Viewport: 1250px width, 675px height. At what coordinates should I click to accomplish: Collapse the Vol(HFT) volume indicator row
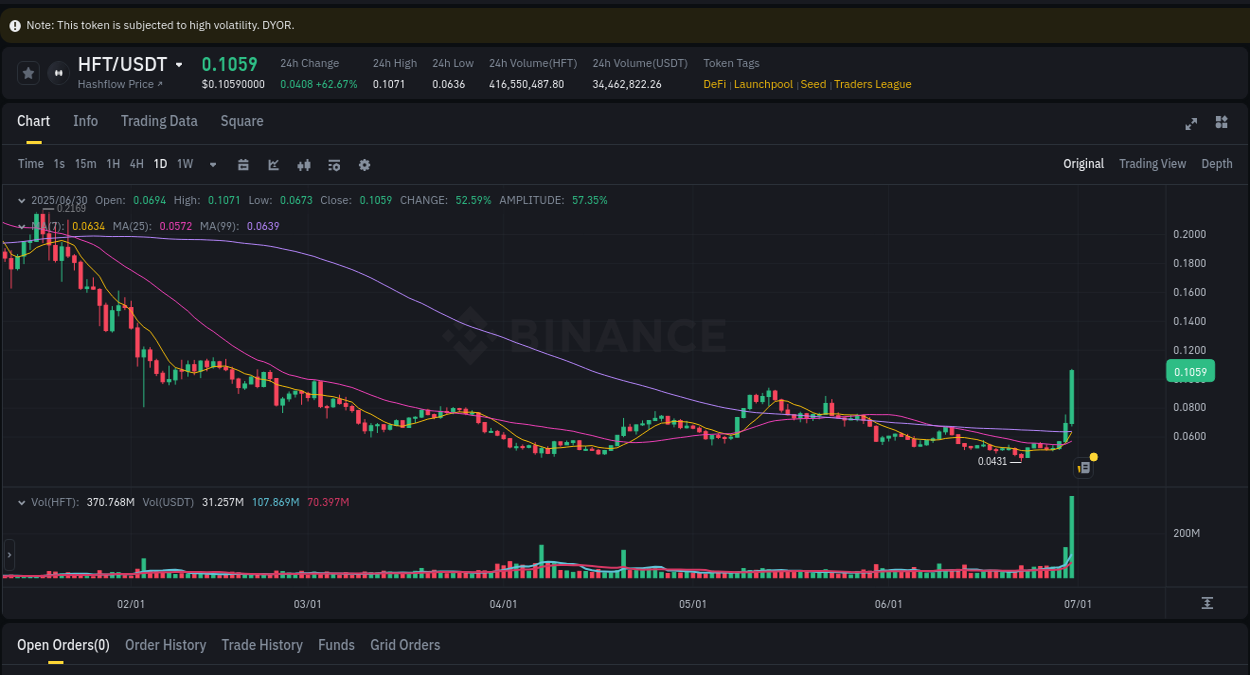pyautogui.click(x=24, y=502)
